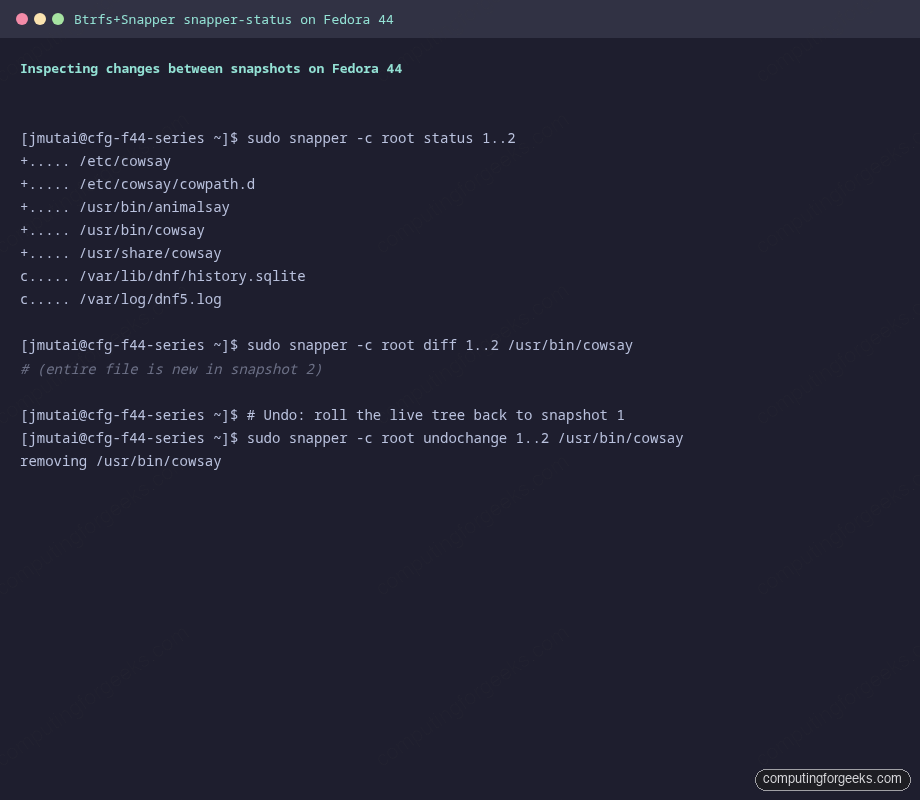The width and height of the screenshot is (920, 800).
Task: Click the 'sudo snapper -c root diff 1..2' command
Action: point(439,345)
